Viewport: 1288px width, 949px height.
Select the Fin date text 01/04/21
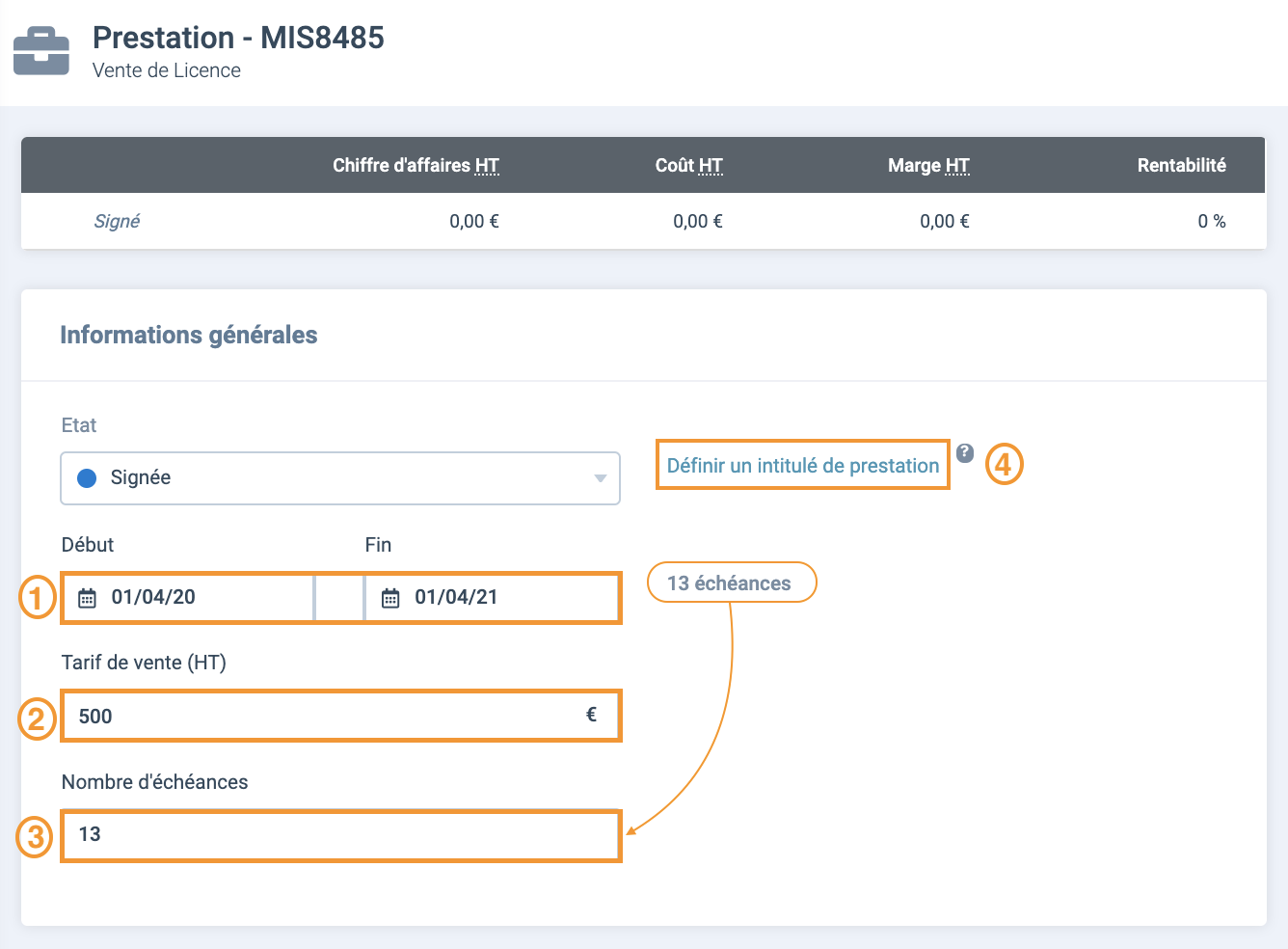[456, 597]
